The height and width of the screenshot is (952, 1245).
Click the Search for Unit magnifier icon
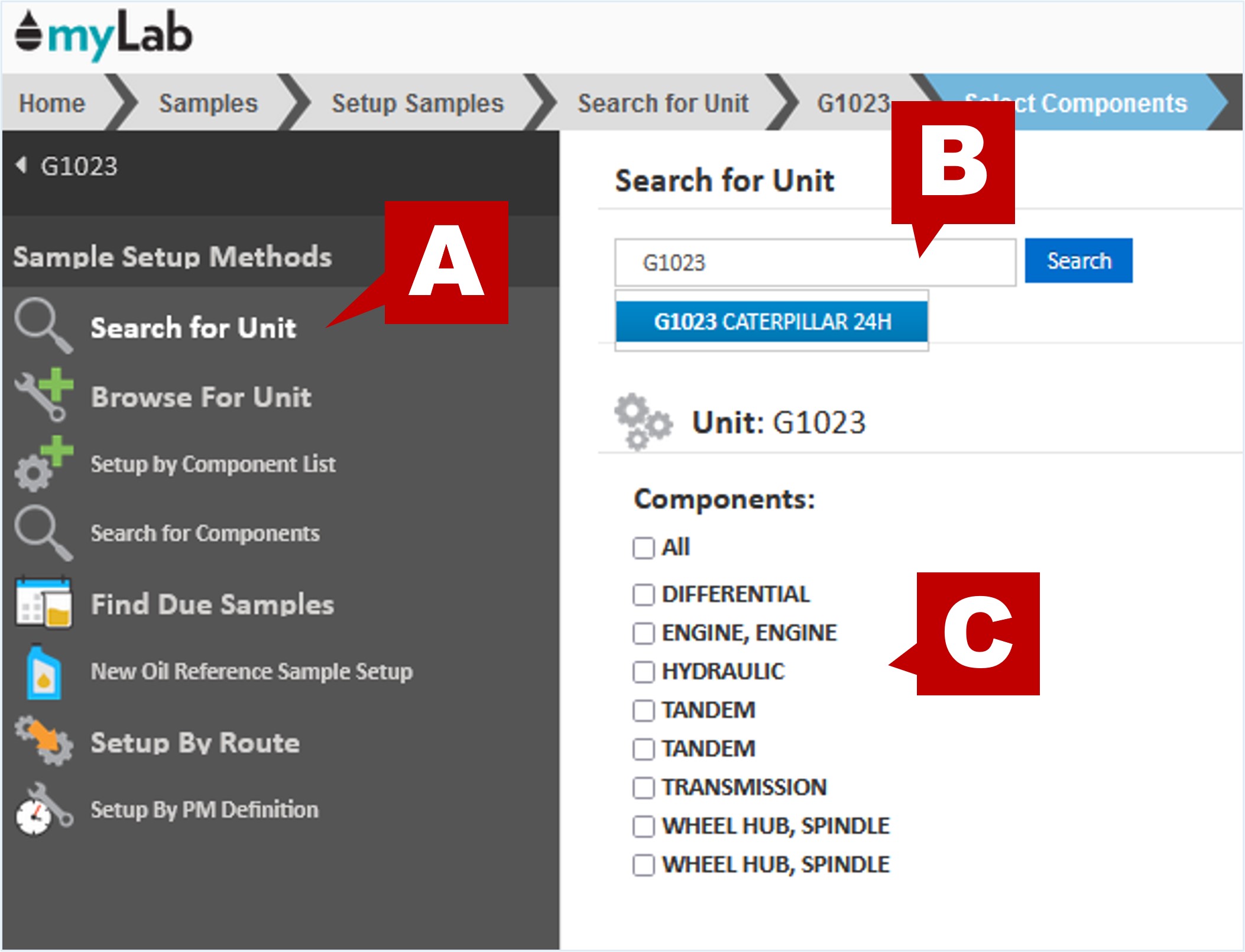tap(43, 325)
